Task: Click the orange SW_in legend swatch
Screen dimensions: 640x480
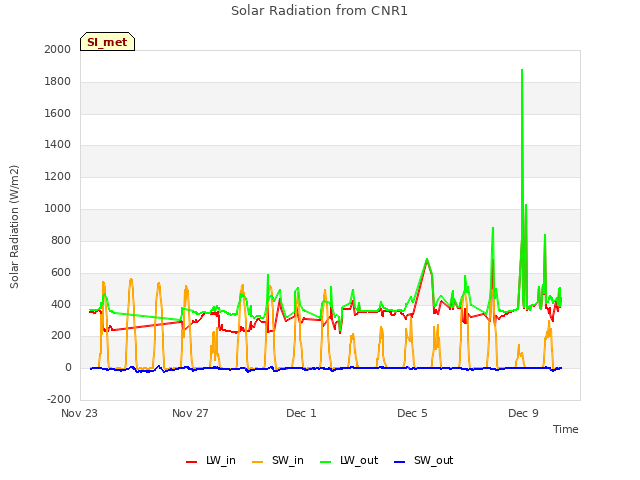Action: (258, 462)
